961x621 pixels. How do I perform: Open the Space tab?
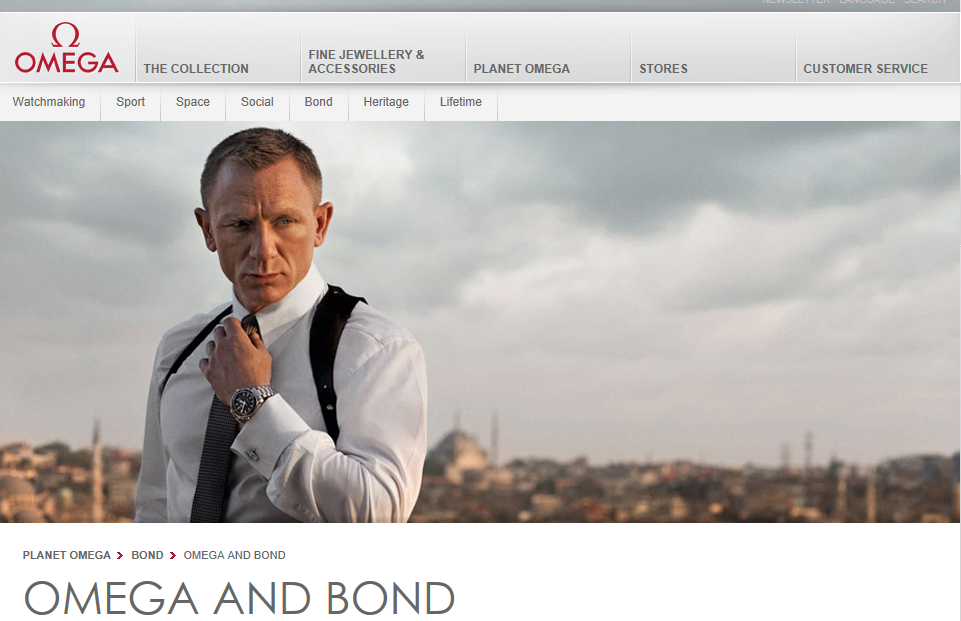coord(192,102)
